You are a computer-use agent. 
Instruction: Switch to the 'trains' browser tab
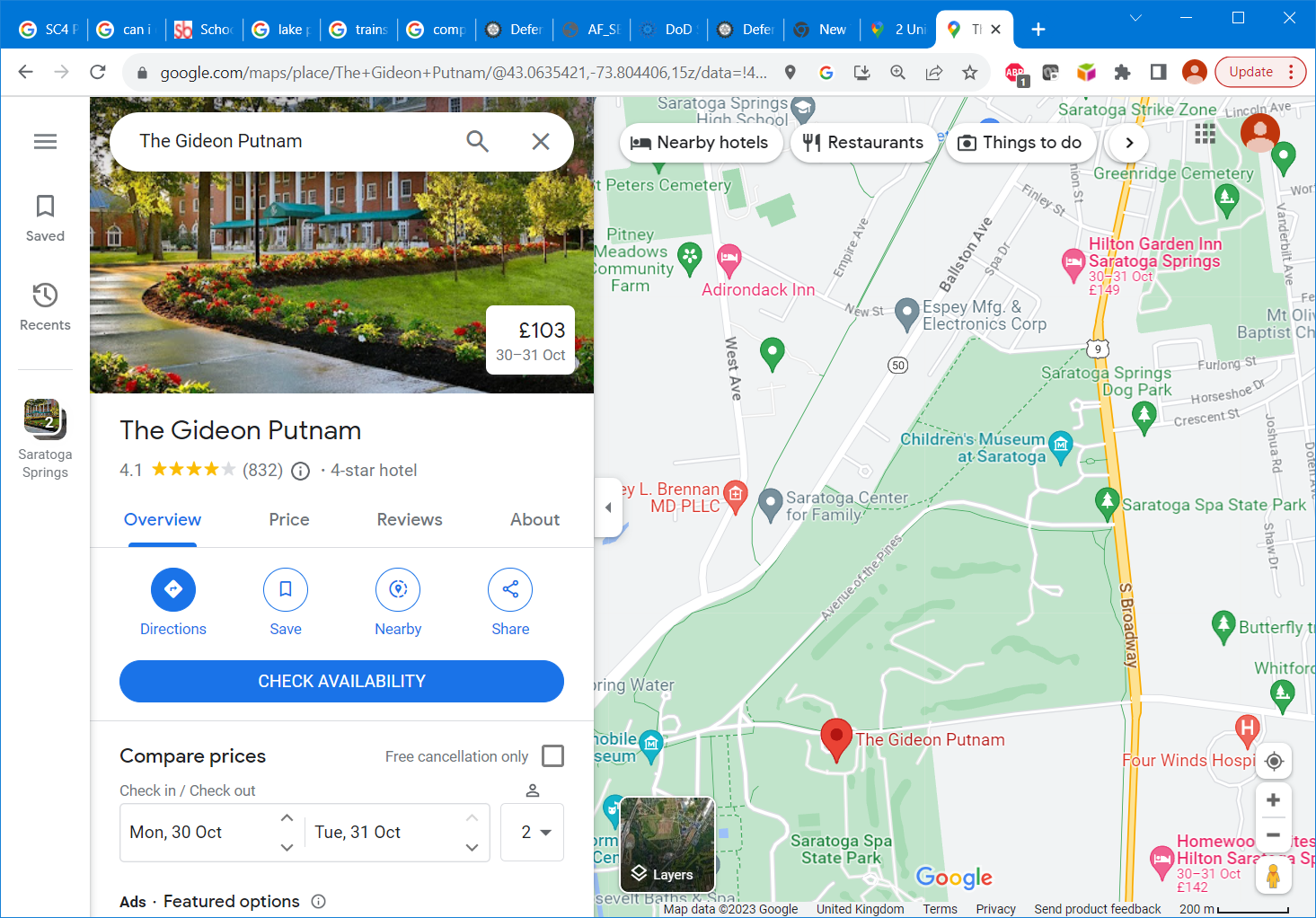click(360, 30)
